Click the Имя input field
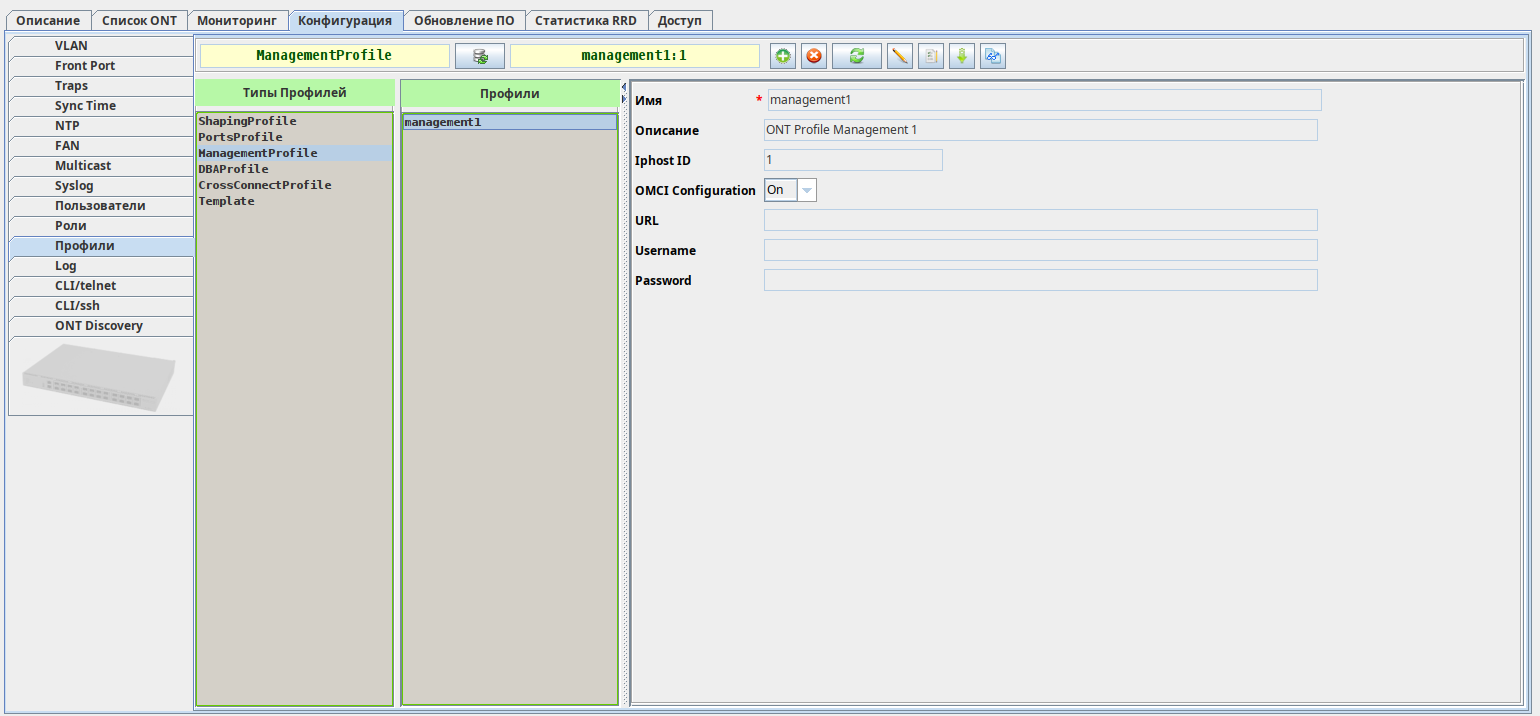The image size is (1540, 716). click(x=1044, y=100)
